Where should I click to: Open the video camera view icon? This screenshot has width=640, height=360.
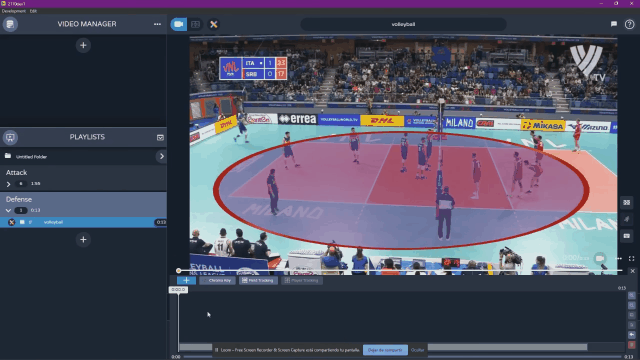(x=178, y=24)
